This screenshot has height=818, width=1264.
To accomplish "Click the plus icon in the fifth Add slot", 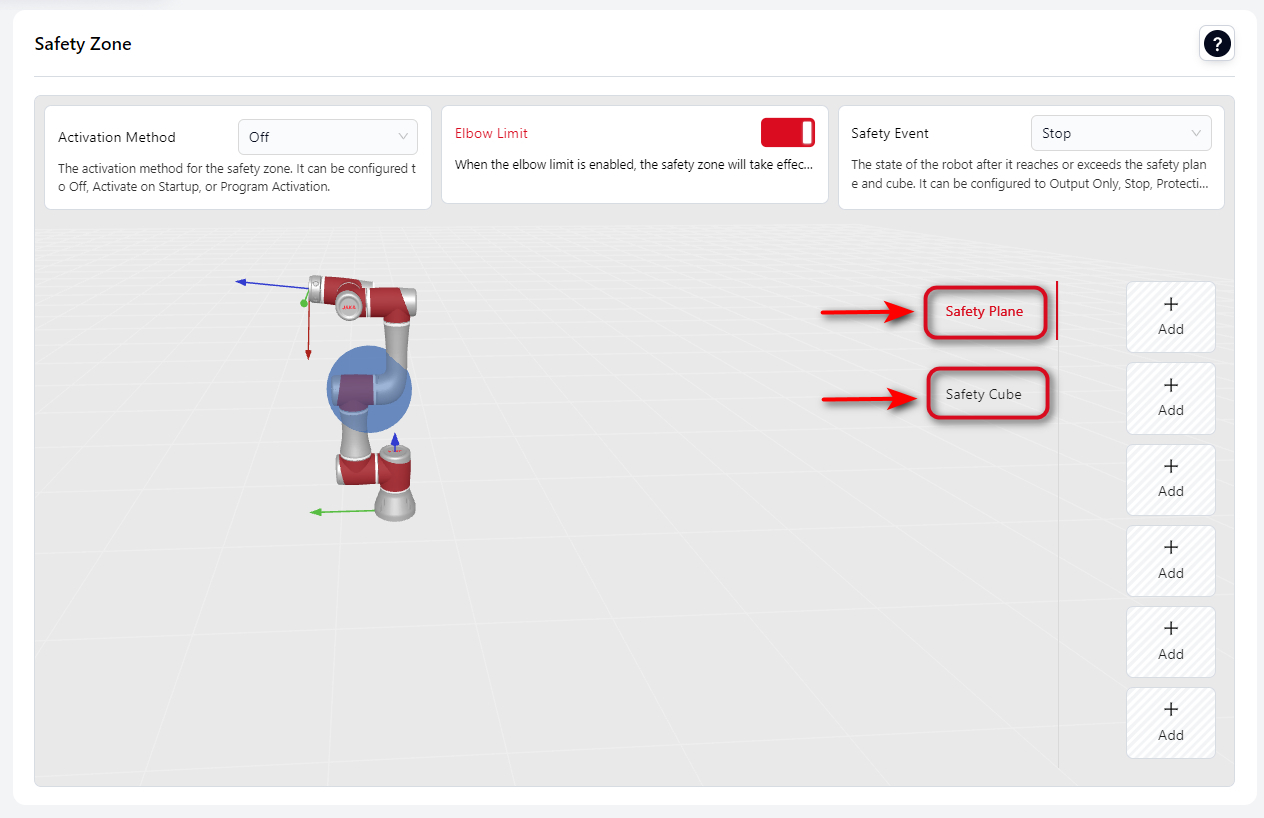I will [1171, 629].
